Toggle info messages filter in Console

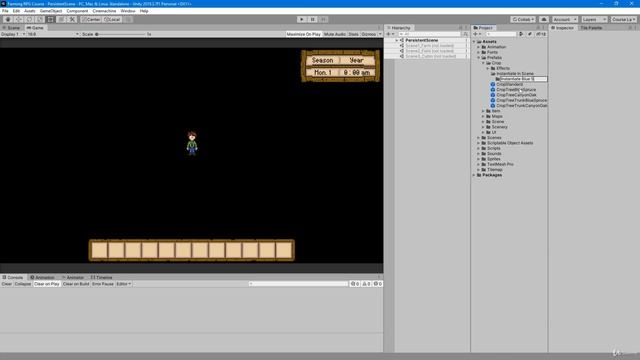coord(355,284)
